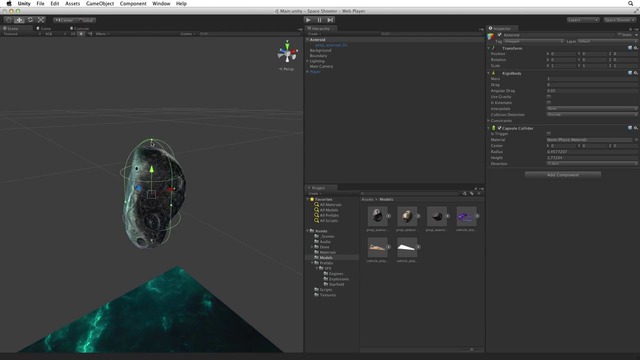Viewport: 640px width, 360px height.
Task: Collapse the Asteroid hierarchy item
Action: [307, 40]
